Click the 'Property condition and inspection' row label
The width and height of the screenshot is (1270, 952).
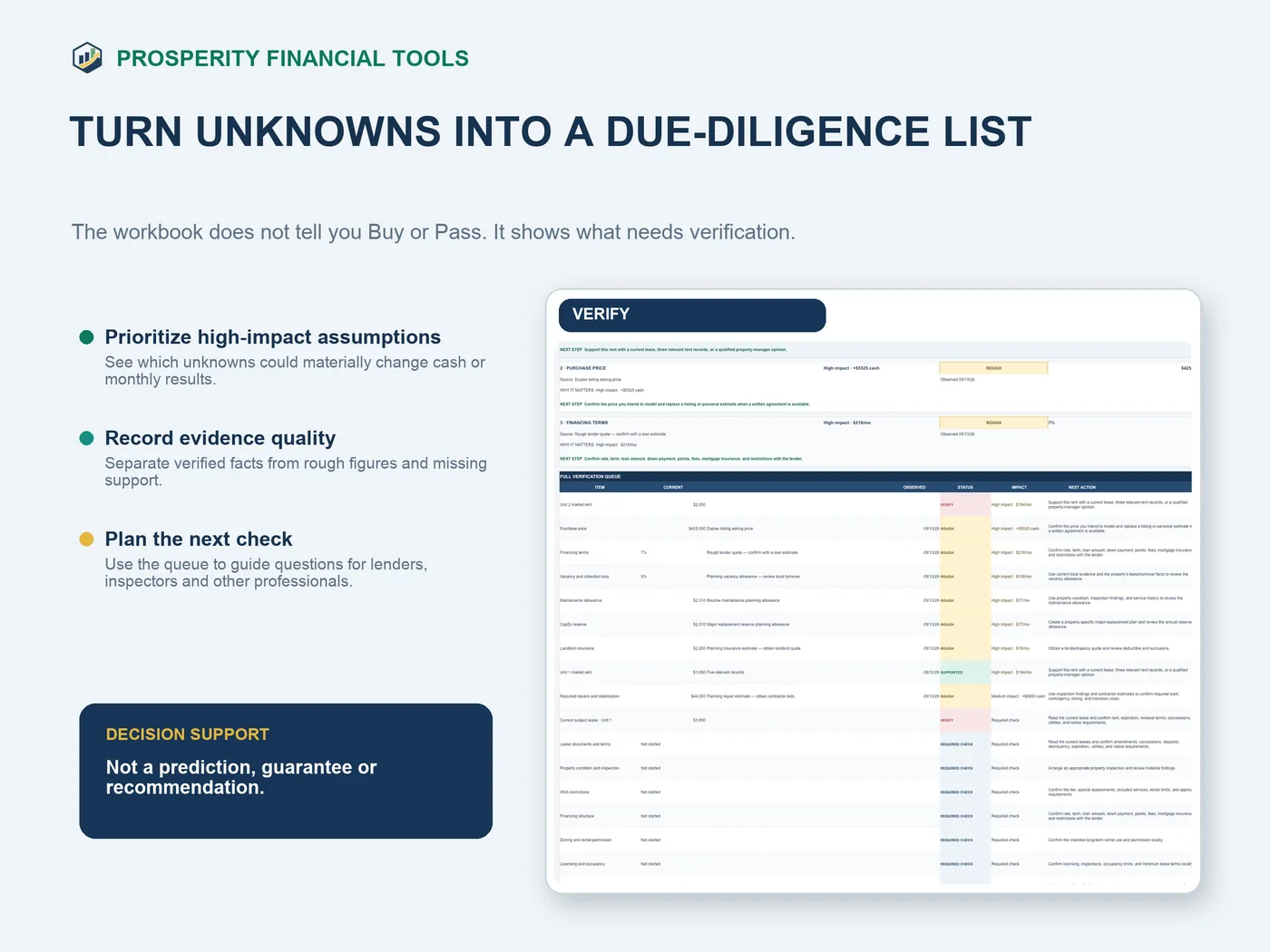pos(590,769)
